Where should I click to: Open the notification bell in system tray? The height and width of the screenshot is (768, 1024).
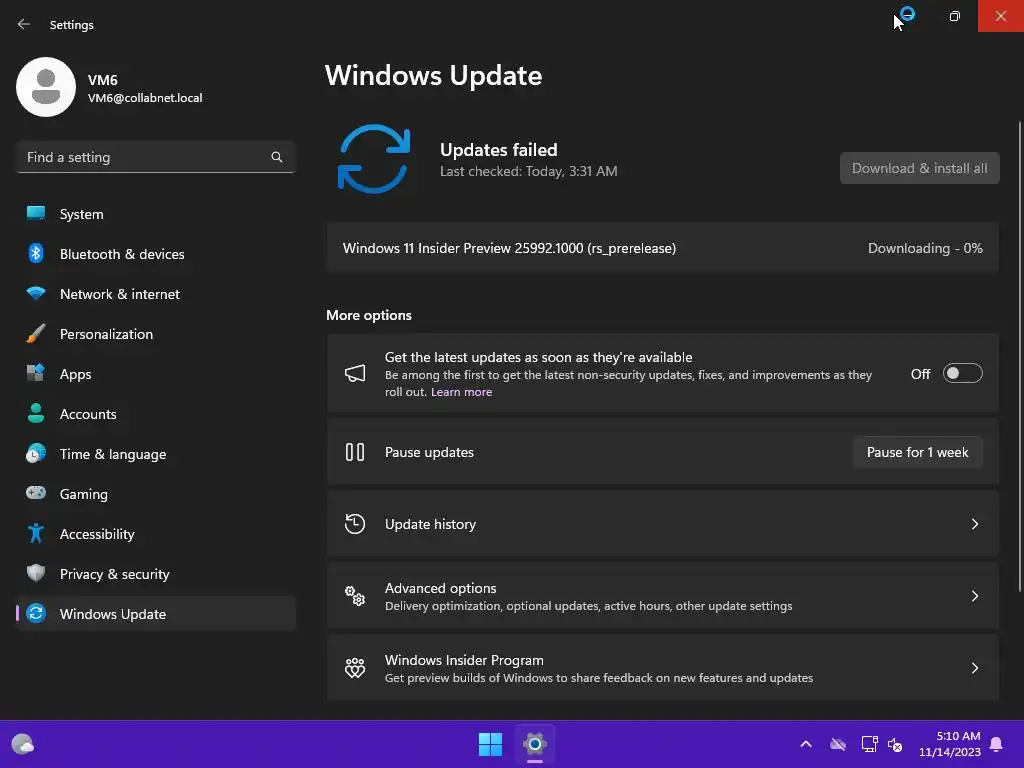coord(997,744)
